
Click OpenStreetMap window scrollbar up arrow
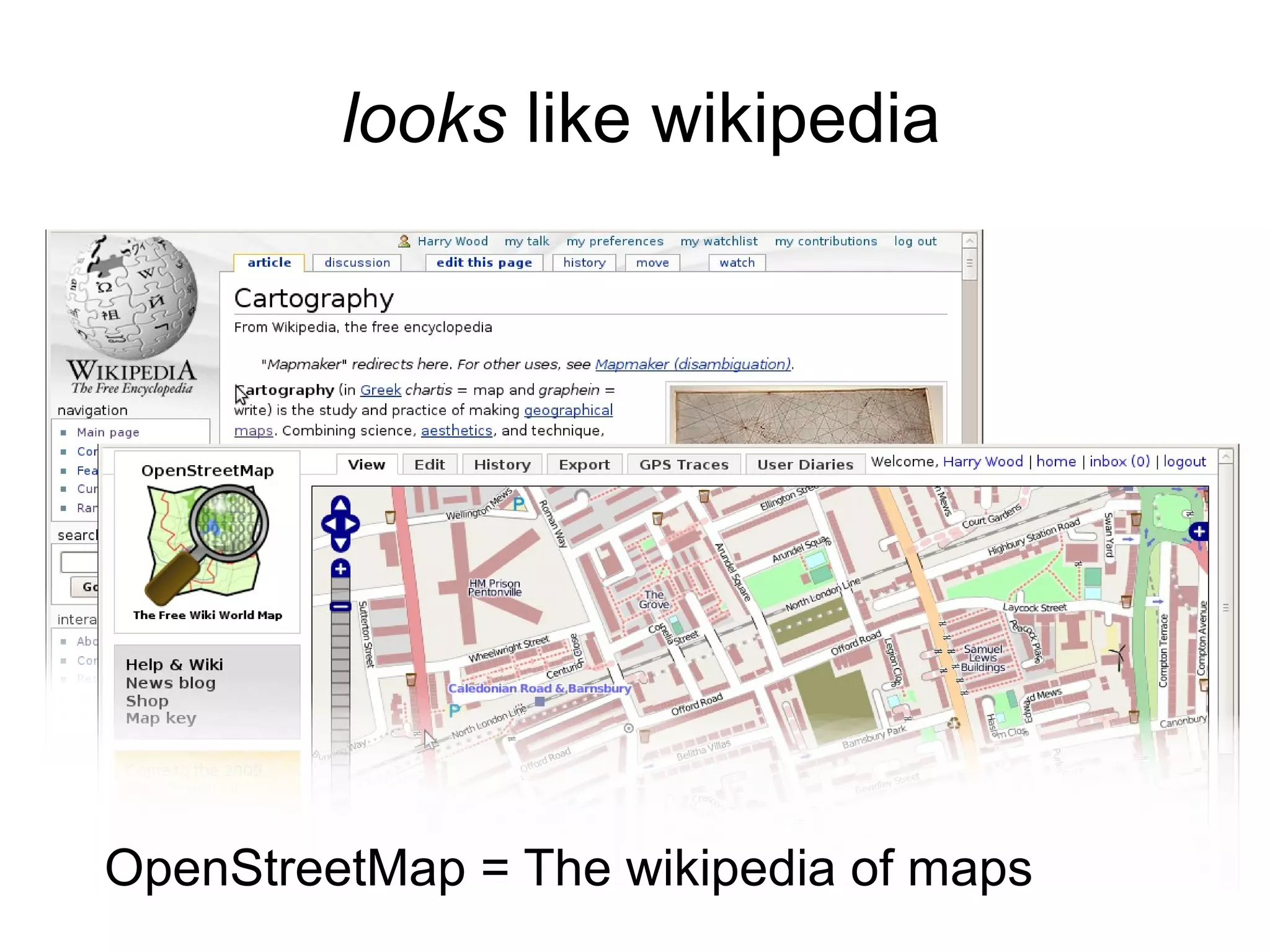pyautogui.click(x=1225, y=457)
